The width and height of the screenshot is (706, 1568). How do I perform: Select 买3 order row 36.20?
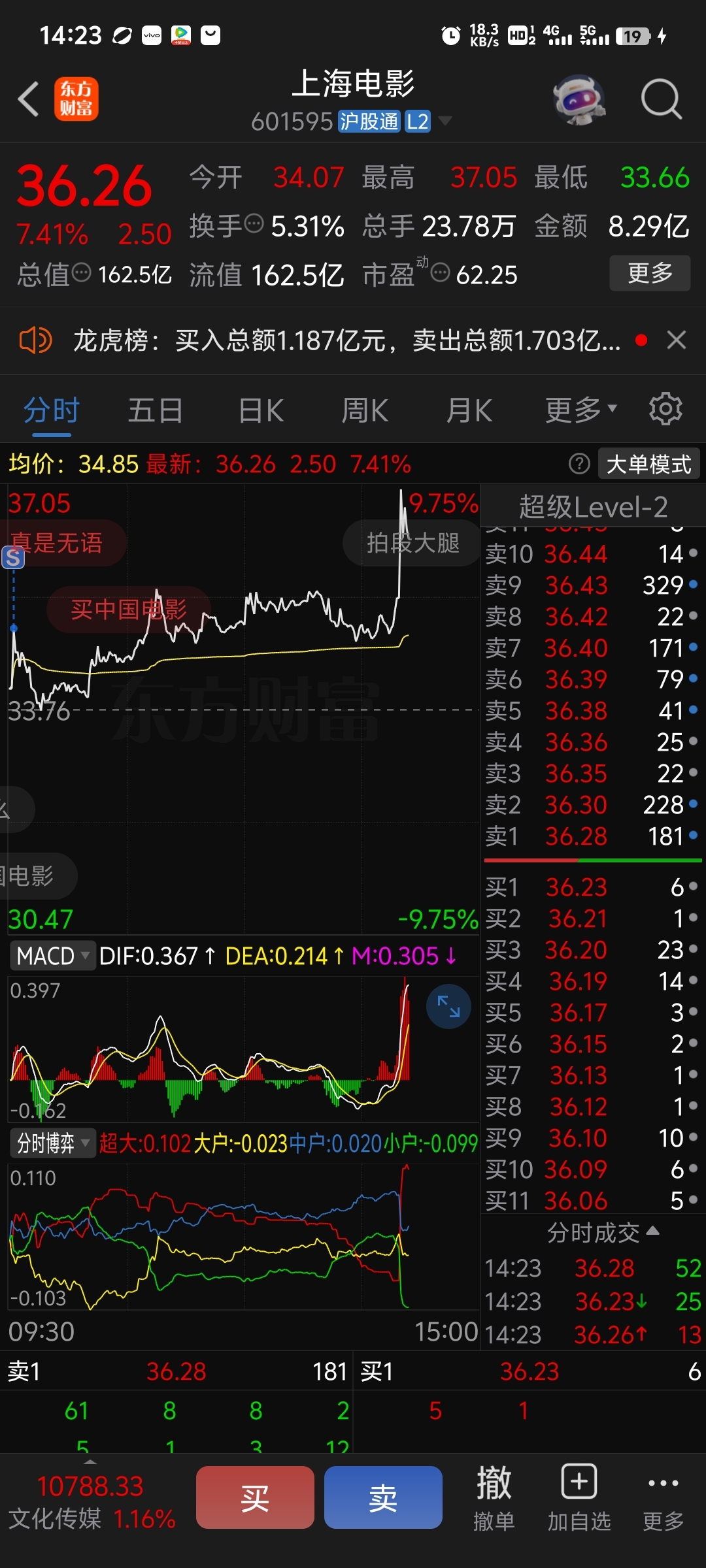(x=592, y=950)
